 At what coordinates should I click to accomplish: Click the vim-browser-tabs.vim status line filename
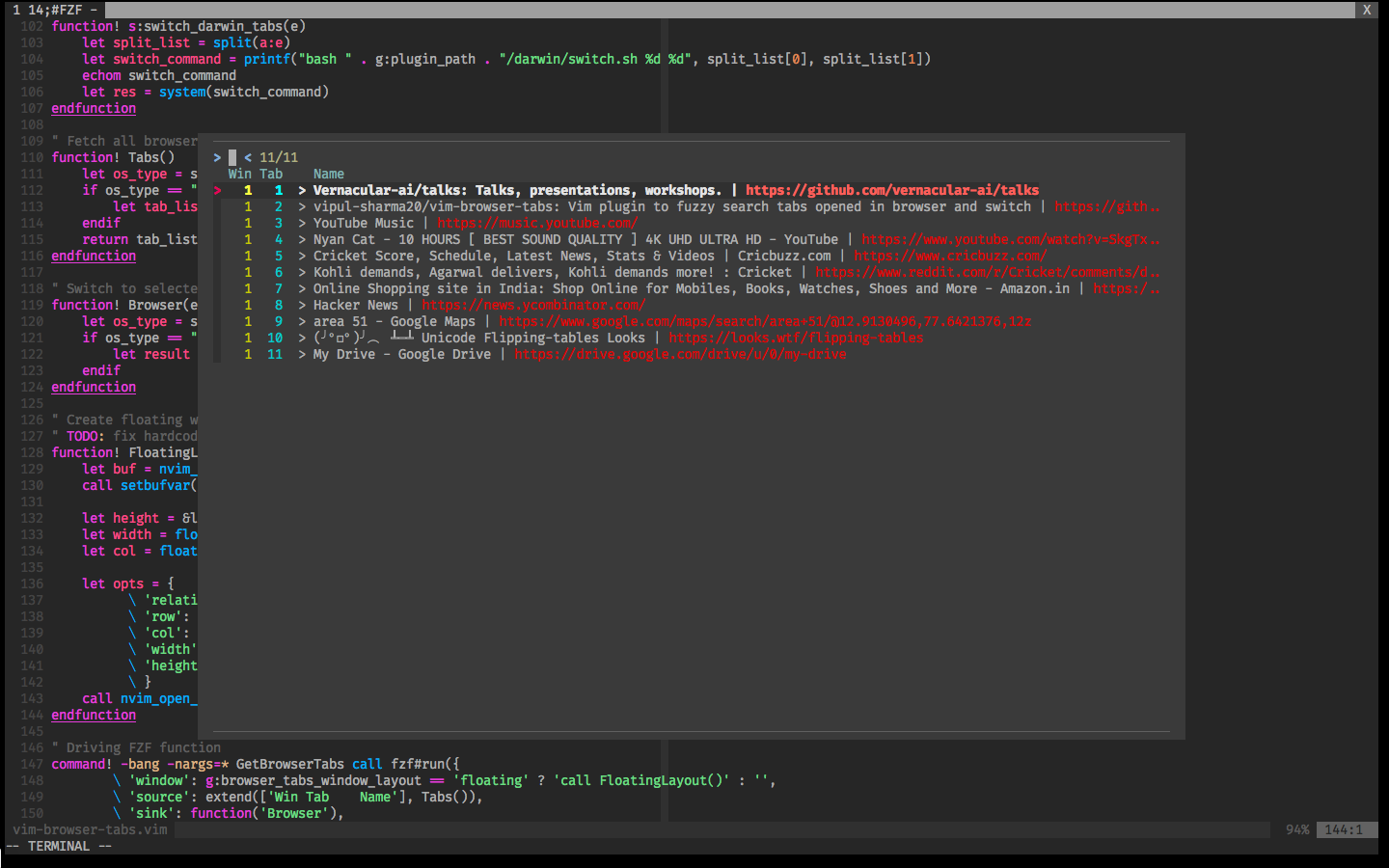[x=90, y=829]
